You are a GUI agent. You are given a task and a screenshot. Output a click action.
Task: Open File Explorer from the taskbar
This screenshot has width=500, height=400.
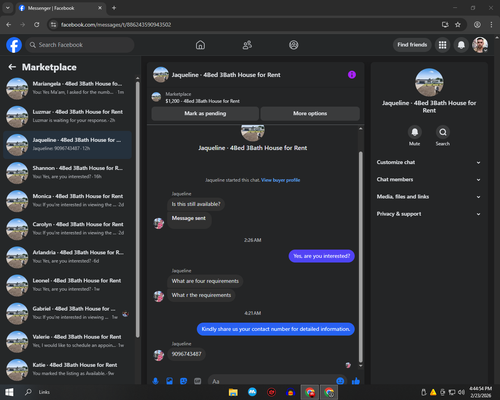pos(233,392)
